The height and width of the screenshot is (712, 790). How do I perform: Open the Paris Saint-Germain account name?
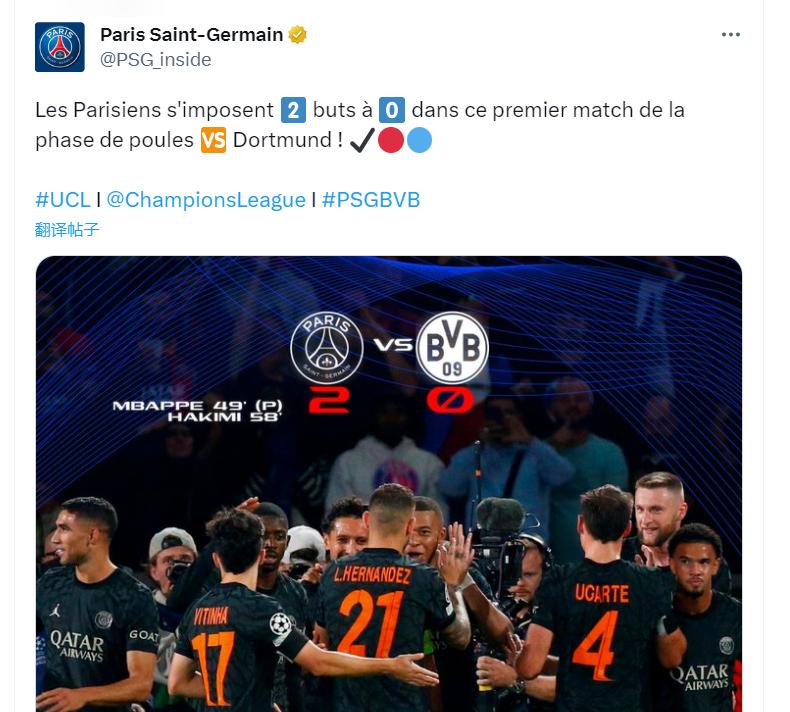pyautogui.click(x=191, y=35)
